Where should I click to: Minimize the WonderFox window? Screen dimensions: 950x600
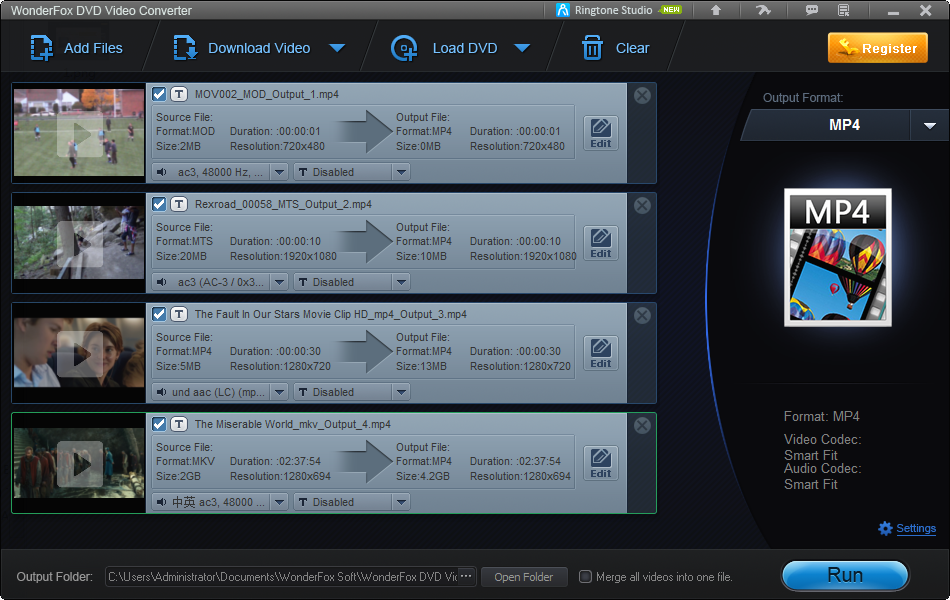pos(893,11)
